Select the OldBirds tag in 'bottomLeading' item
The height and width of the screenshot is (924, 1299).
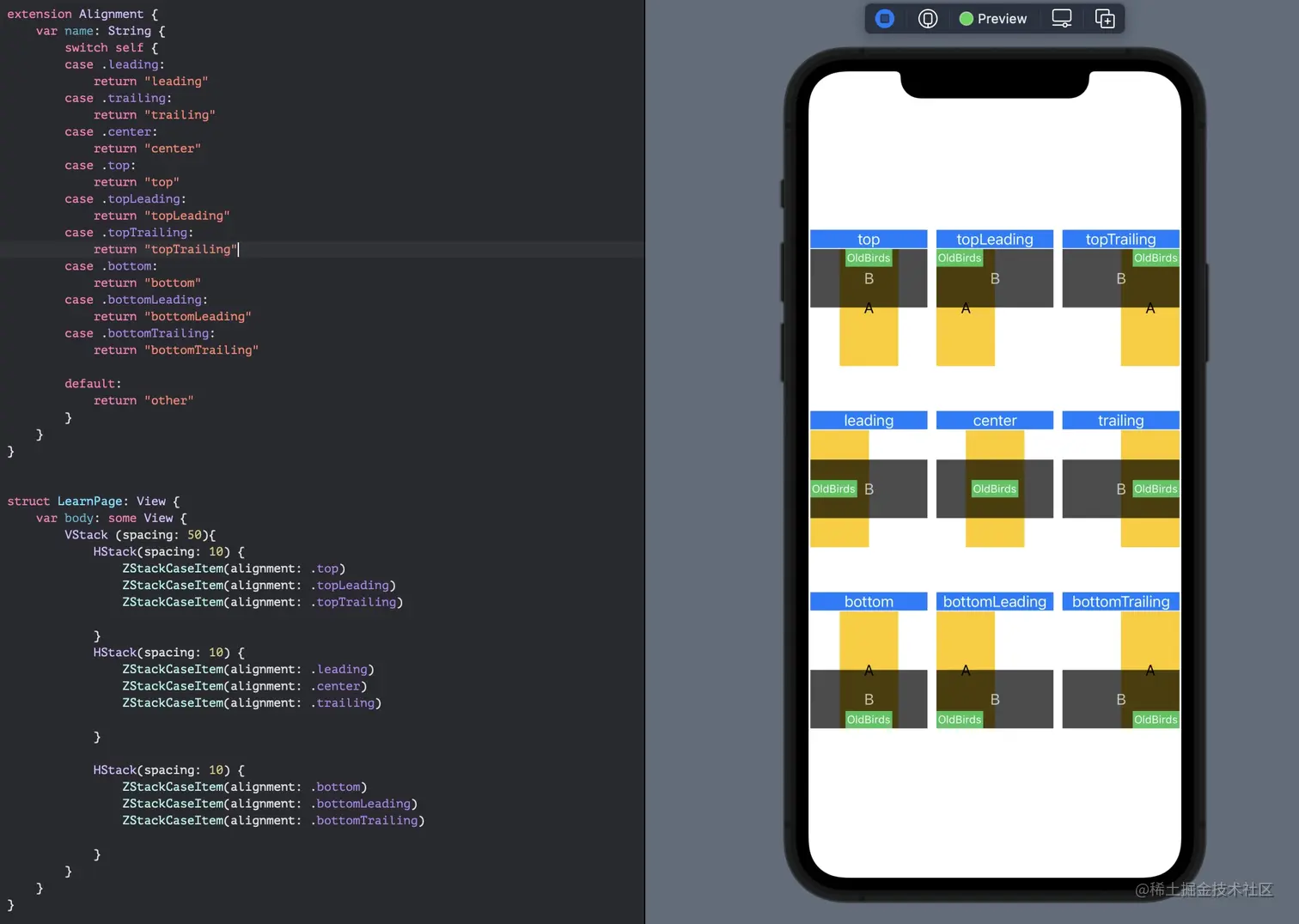coord(960,720)
